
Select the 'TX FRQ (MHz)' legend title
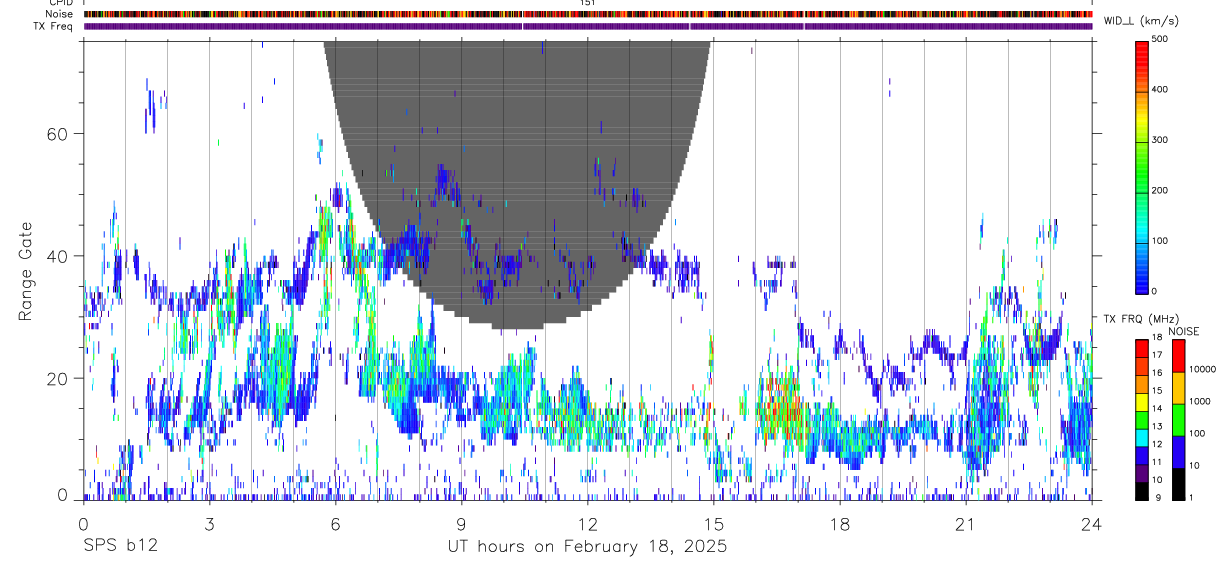pos(1142,319)
